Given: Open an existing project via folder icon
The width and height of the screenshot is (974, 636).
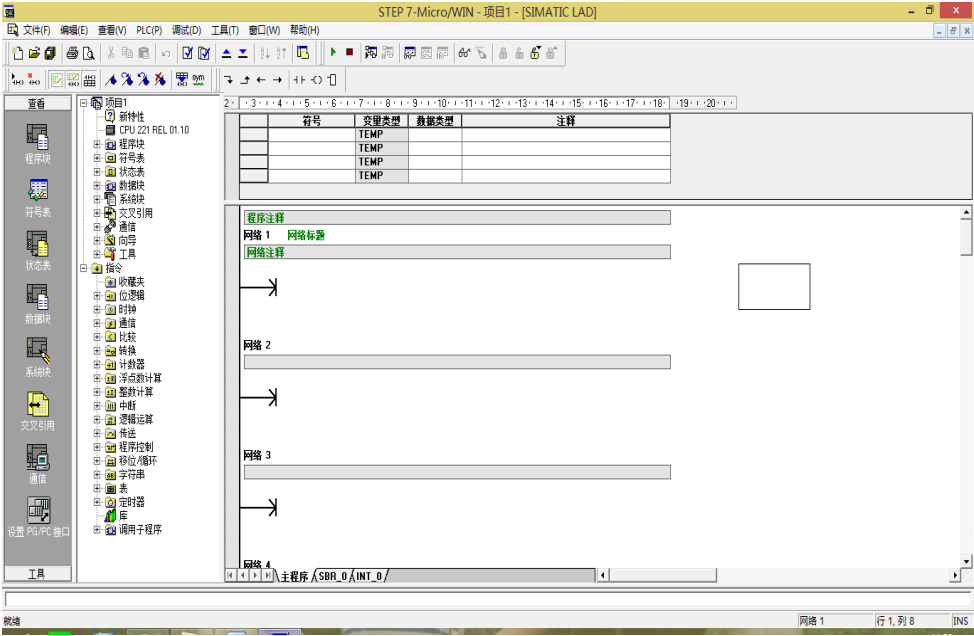Looking at the screenshot, I should coord(34,53).
